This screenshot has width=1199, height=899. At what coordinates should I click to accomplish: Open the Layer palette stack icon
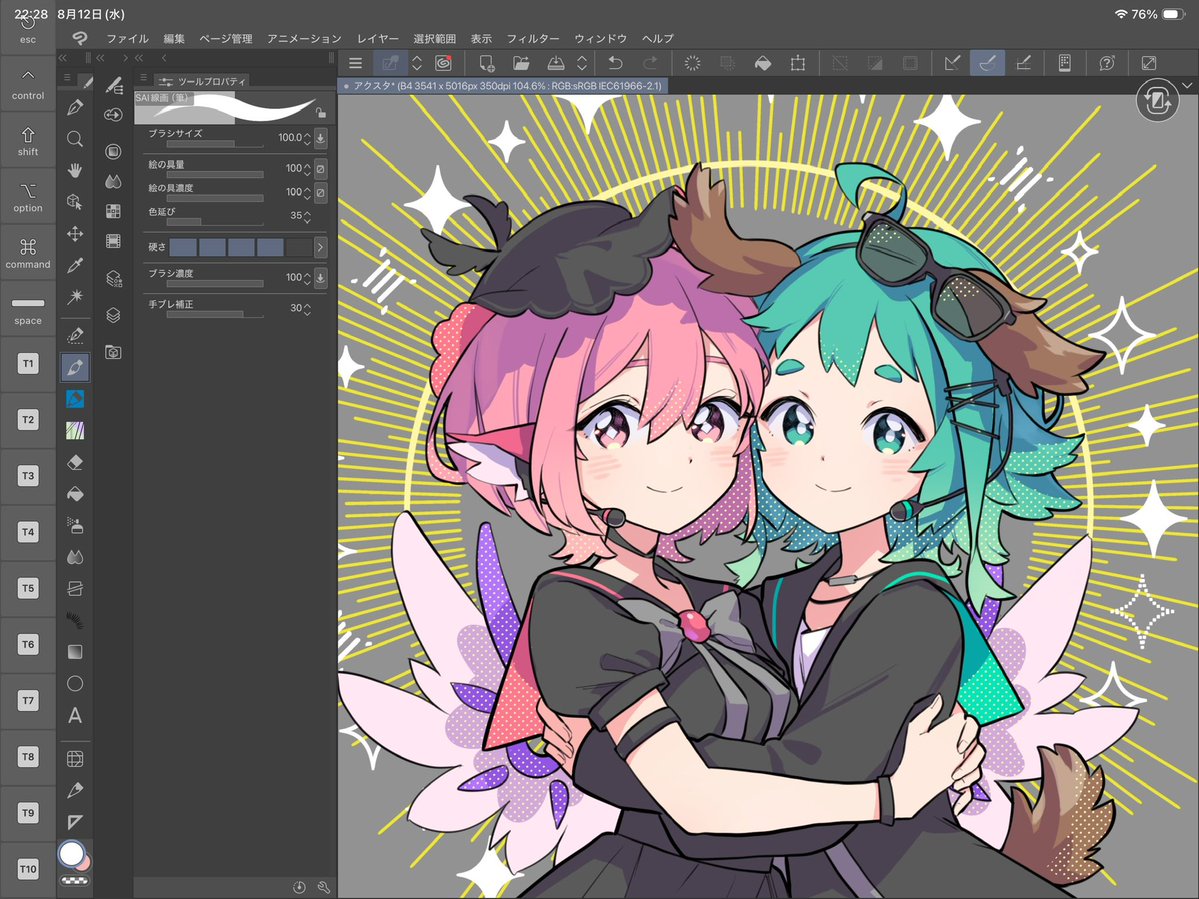tap(113, 314)
